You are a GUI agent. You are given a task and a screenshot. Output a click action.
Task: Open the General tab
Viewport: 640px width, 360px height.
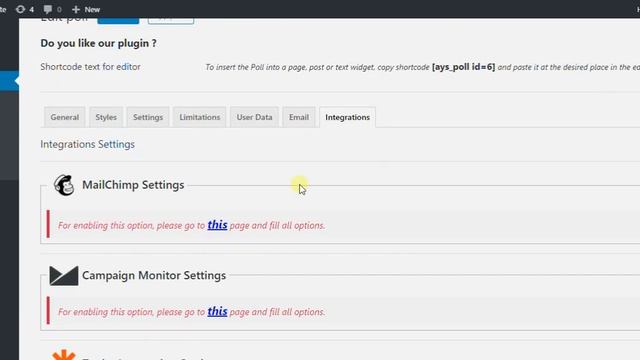(64, 117)
